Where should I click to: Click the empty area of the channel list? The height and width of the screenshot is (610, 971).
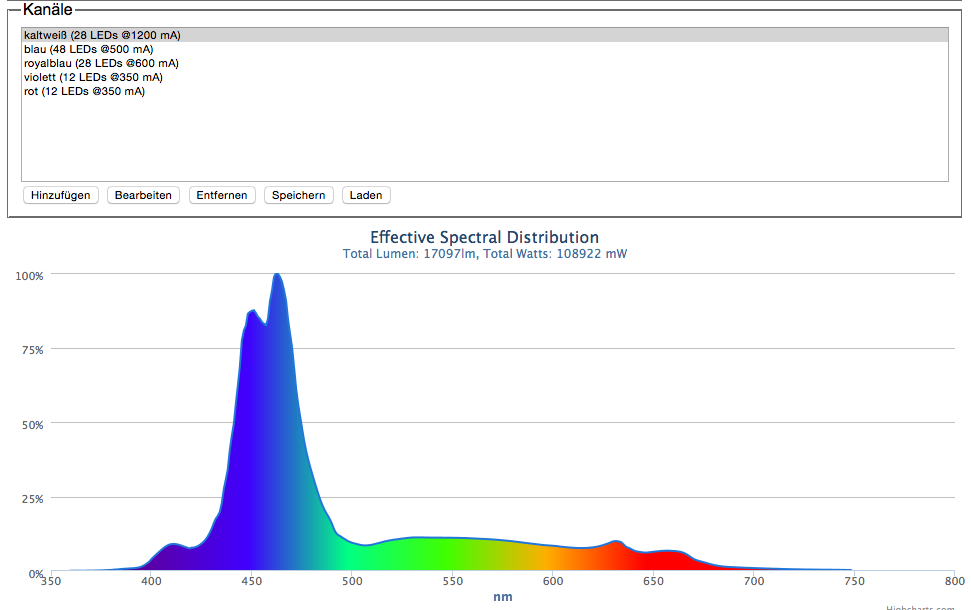click(x=484, y=140)
